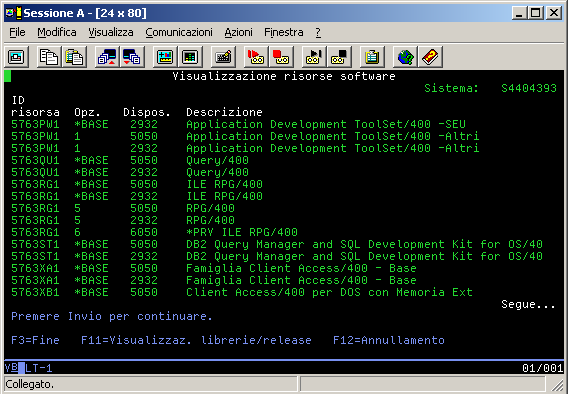The image size is (568, 394).
Task: Click the 01/001 cursor position indicator
Action: pos(542,368)
